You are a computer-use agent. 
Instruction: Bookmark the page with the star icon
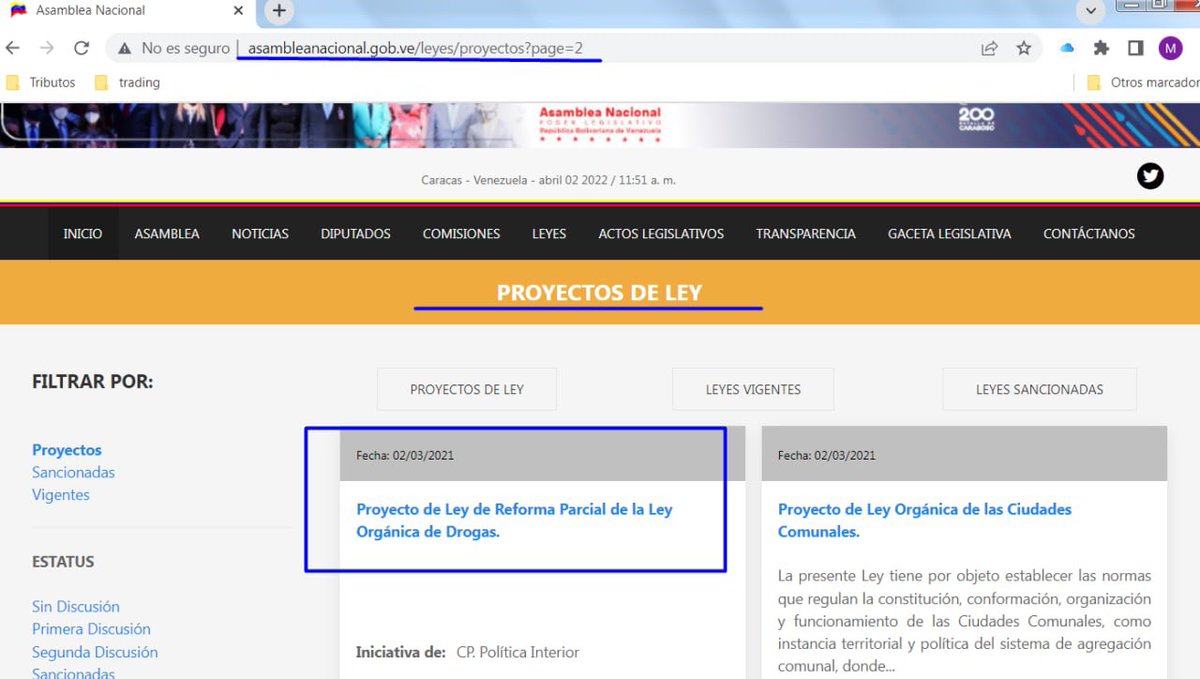[1024, 48]
